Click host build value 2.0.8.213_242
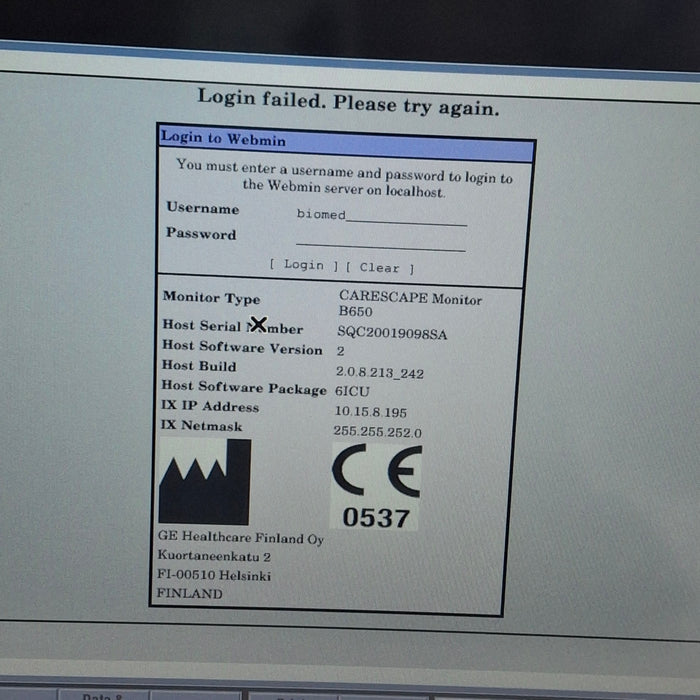The height and width of the screenshot is (700, 700). (379, 372)
